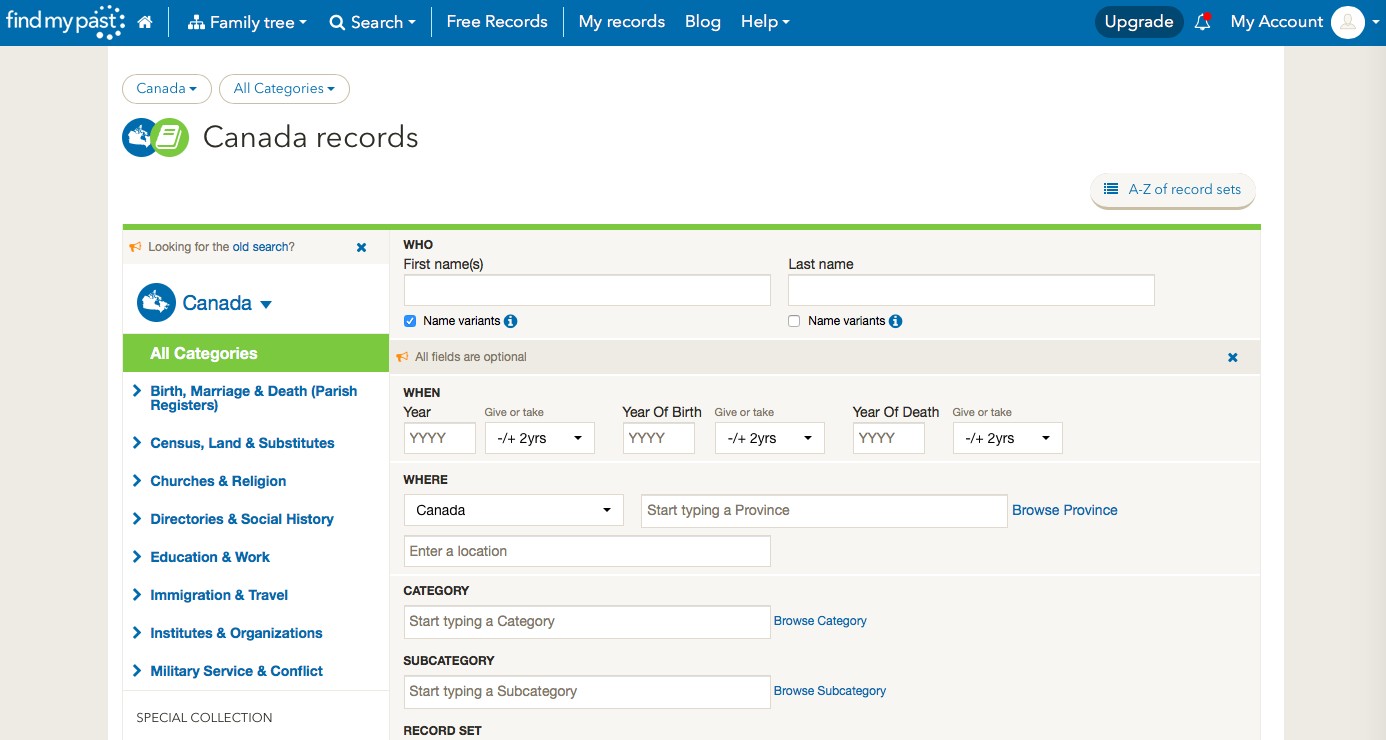The image size is (1386, 740).
Task: Focus the Last name field
Action: [x=971, y=290]
